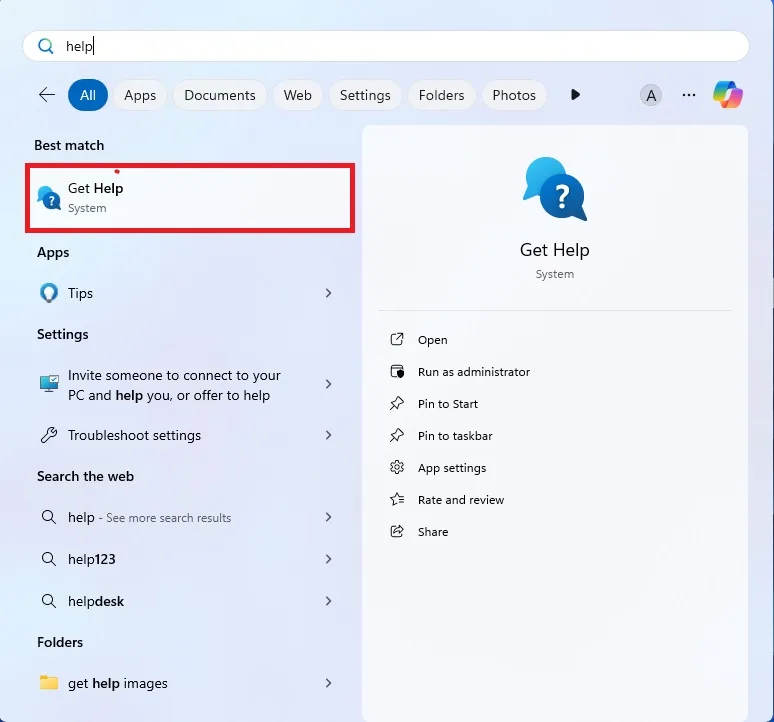The width and height of the screenshot is (774, 722).
Task: Switch to the Settings filter tab
Action: point(365,95)
